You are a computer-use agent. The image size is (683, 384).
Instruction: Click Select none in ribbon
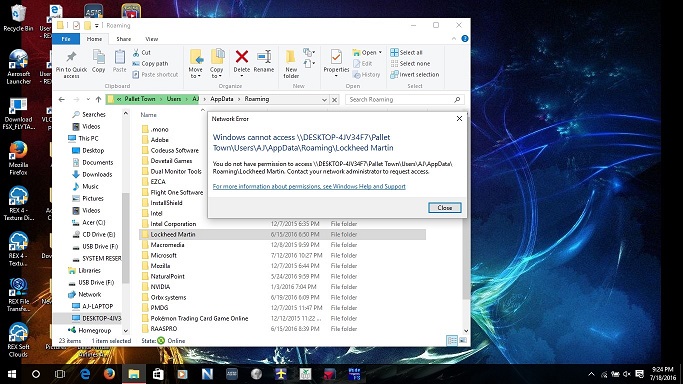pos(410,64)
